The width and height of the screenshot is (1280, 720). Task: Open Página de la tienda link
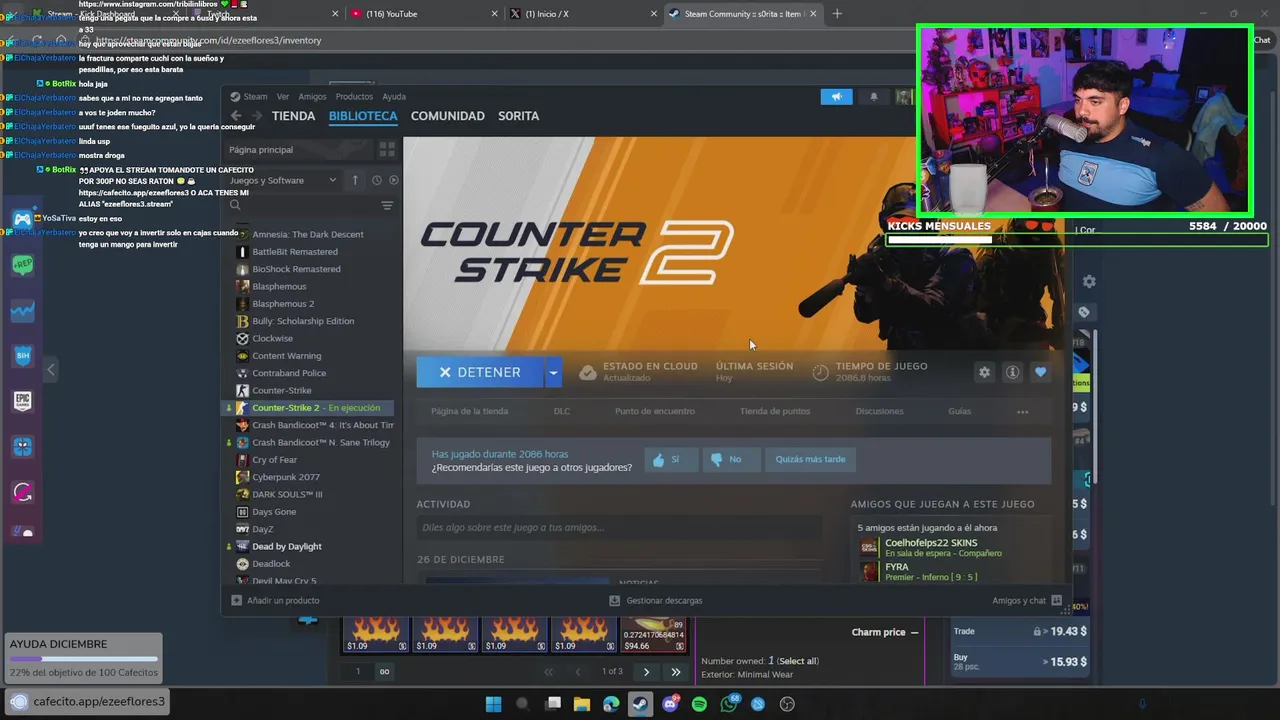[x=469, y=411]
